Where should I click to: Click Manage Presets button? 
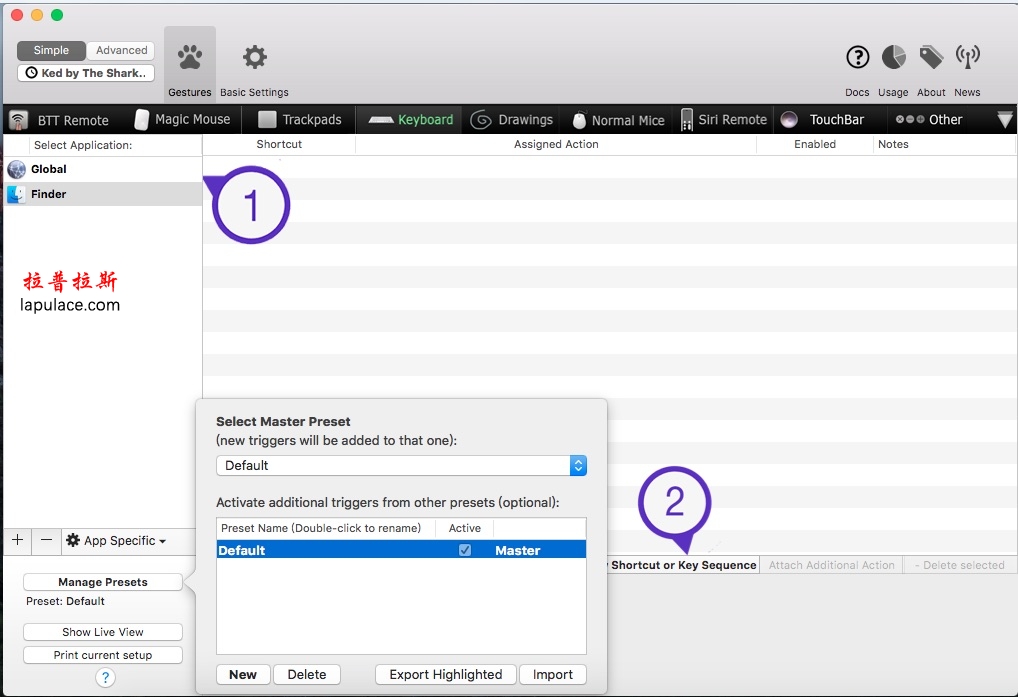pos(103,582)
